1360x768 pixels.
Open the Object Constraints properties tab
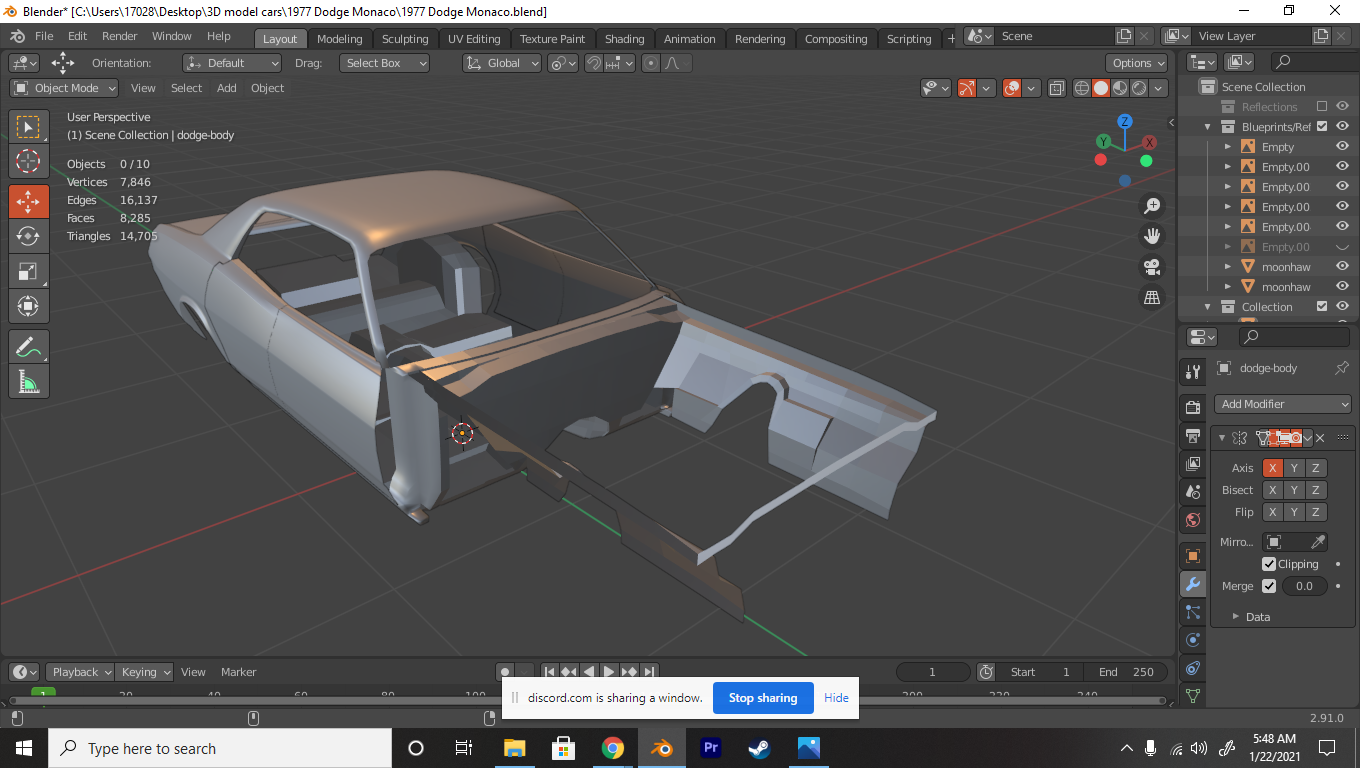pos(1192,668)
